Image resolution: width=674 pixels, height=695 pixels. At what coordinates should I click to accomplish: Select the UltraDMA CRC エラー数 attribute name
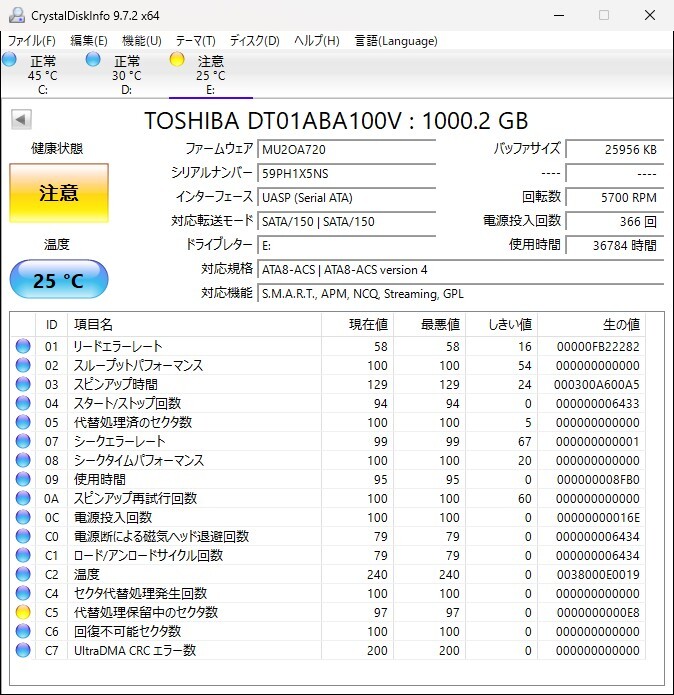click(x=135, y=650)
